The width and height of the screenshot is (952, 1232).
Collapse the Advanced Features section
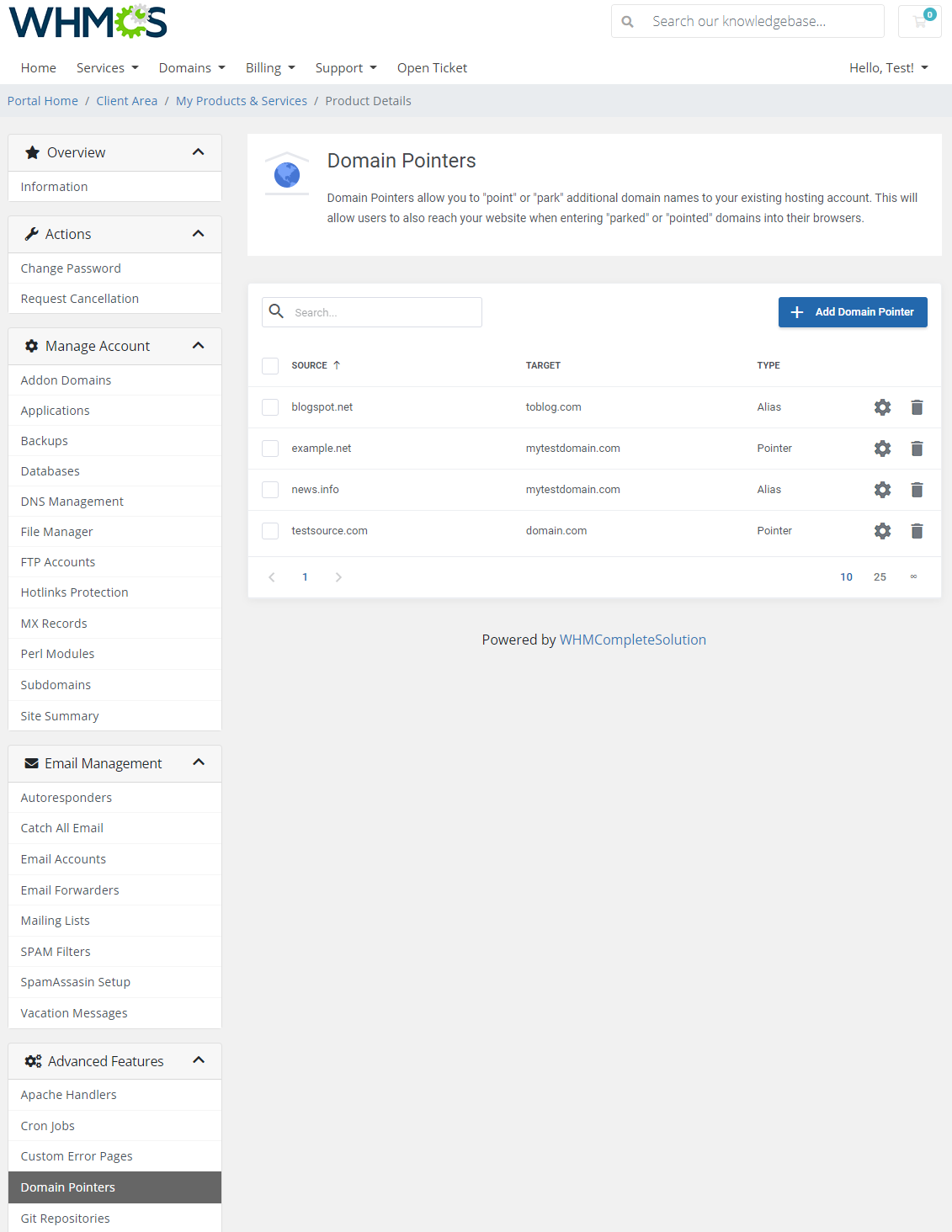[x=199, y=1060]
